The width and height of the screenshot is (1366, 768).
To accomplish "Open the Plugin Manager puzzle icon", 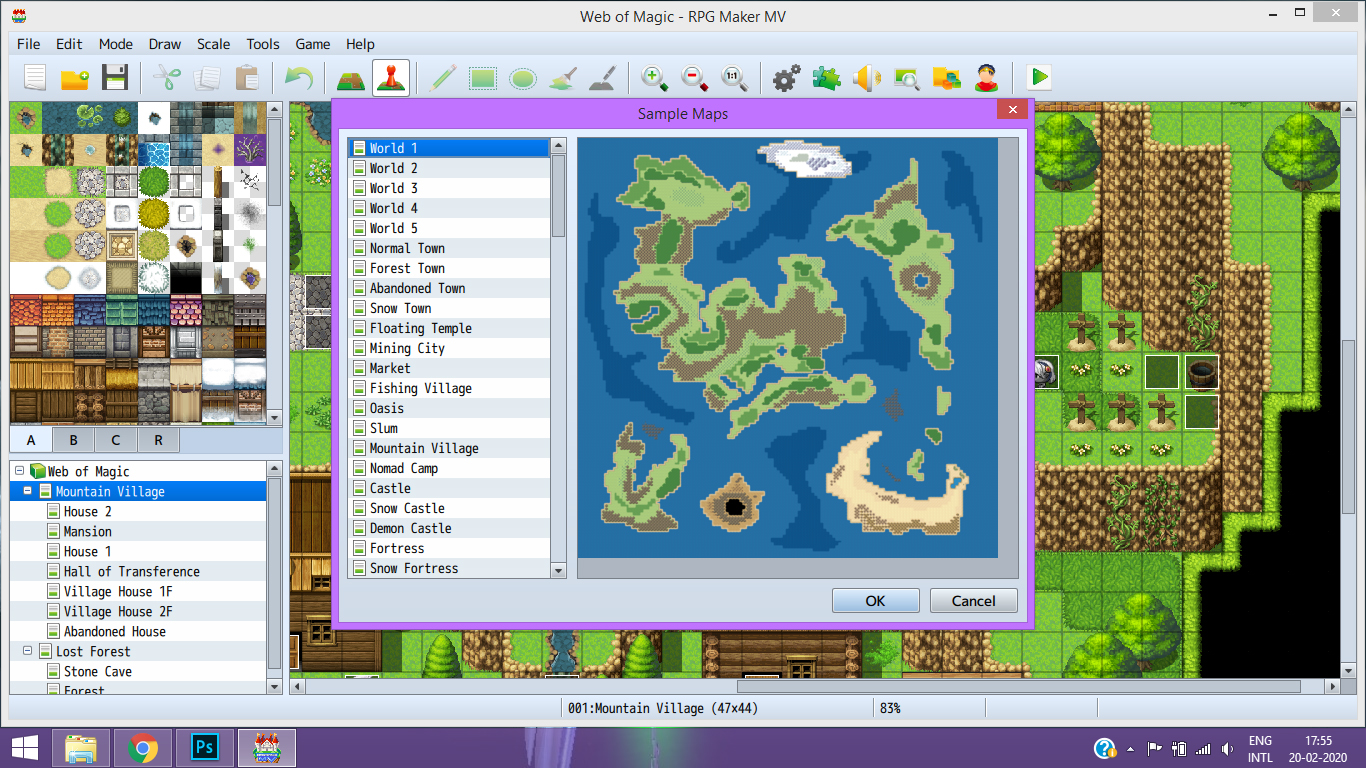I will pyautogui.click(x=826, y=77).
